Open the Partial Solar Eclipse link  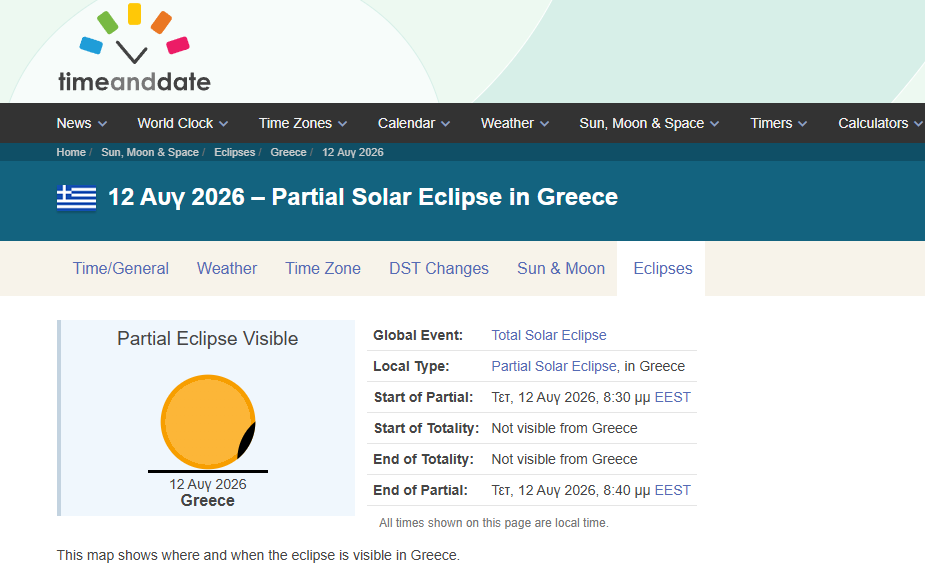[x=554, y=366]
